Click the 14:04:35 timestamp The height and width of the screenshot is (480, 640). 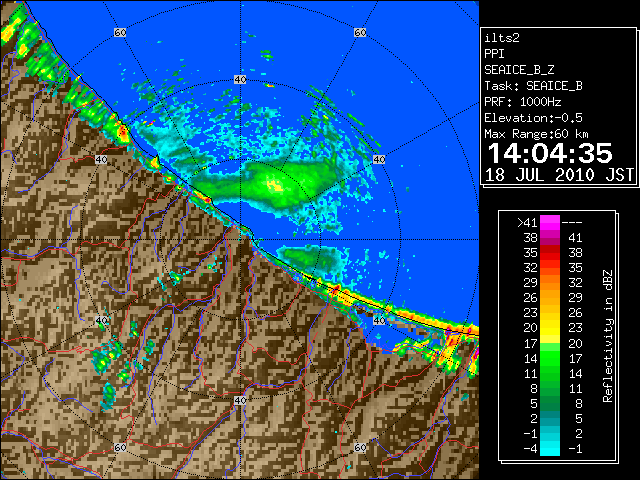point(550,153)
